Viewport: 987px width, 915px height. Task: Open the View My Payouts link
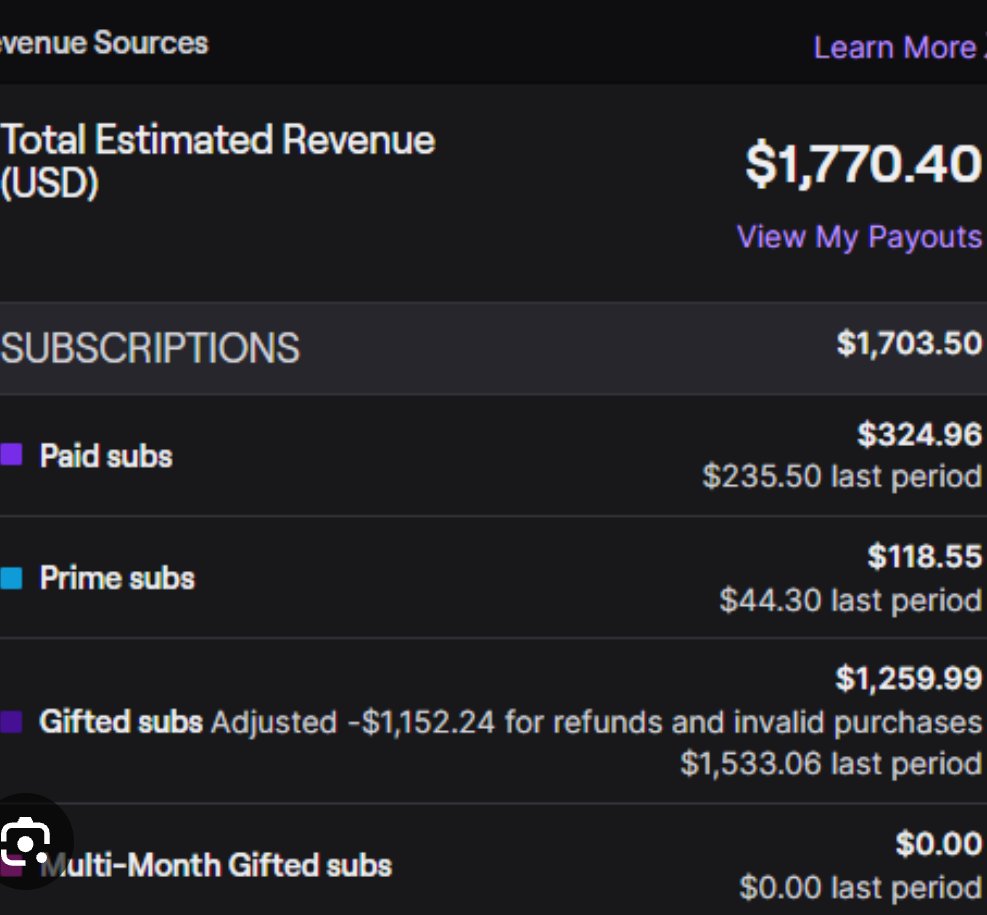(859, 237)
